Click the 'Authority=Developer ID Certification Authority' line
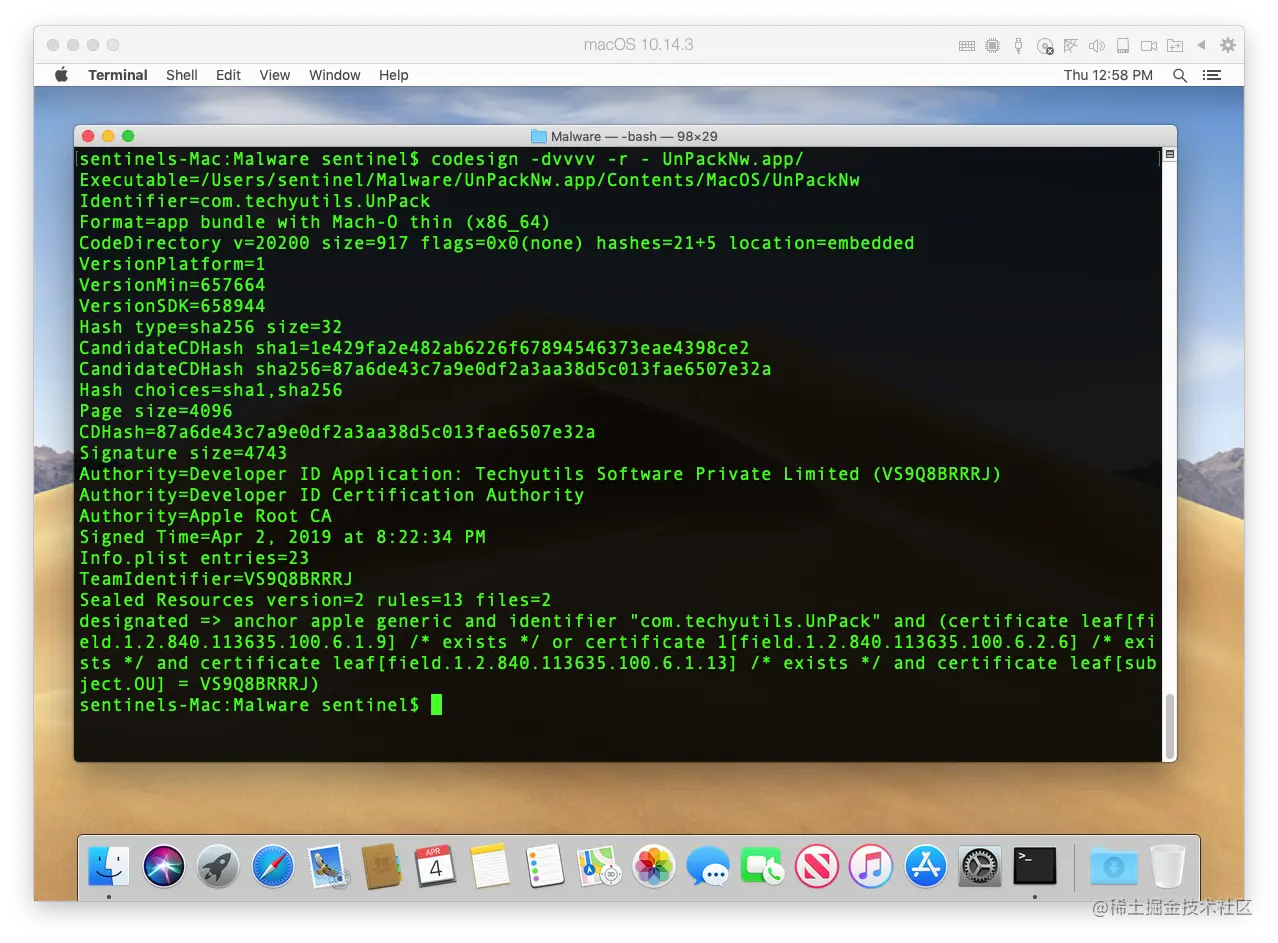 331,495
